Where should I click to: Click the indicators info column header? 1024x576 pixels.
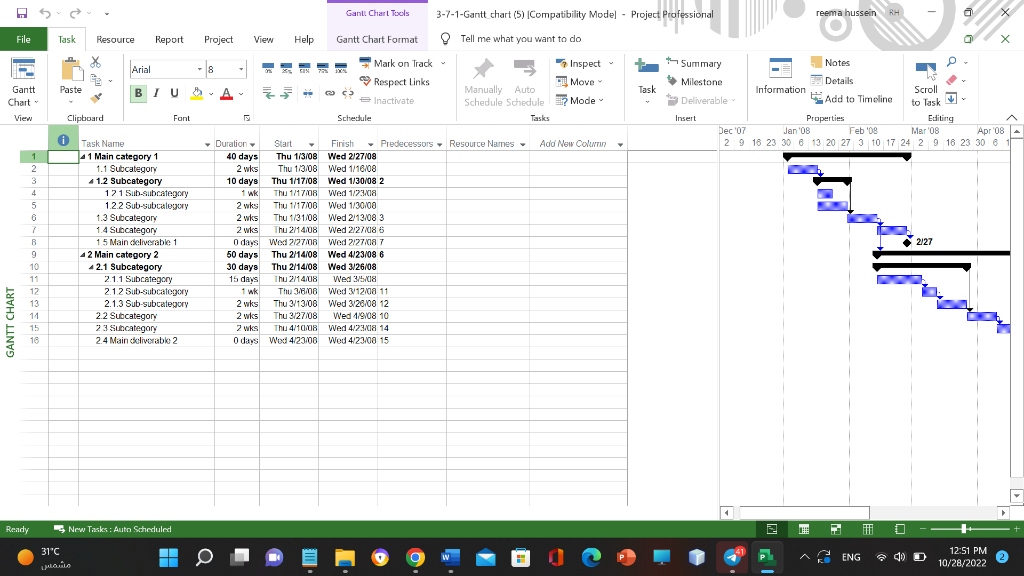tap(63, 140)
